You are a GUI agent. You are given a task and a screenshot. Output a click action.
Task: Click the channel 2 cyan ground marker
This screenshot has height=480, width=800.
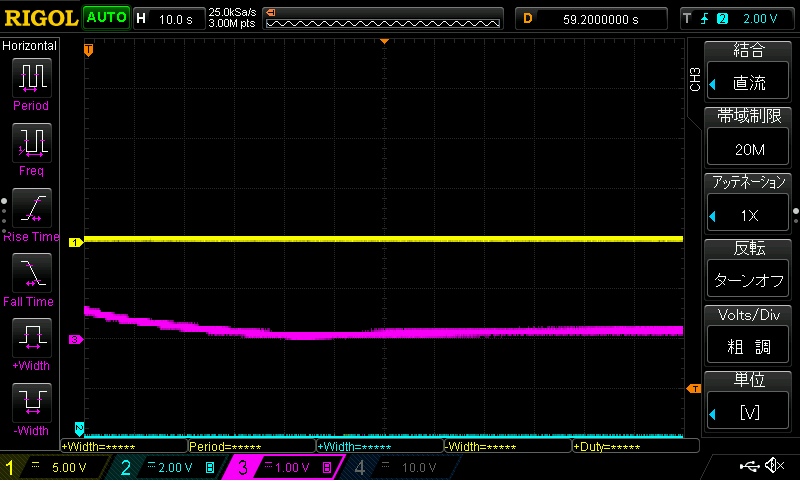(x=79, y=428)
